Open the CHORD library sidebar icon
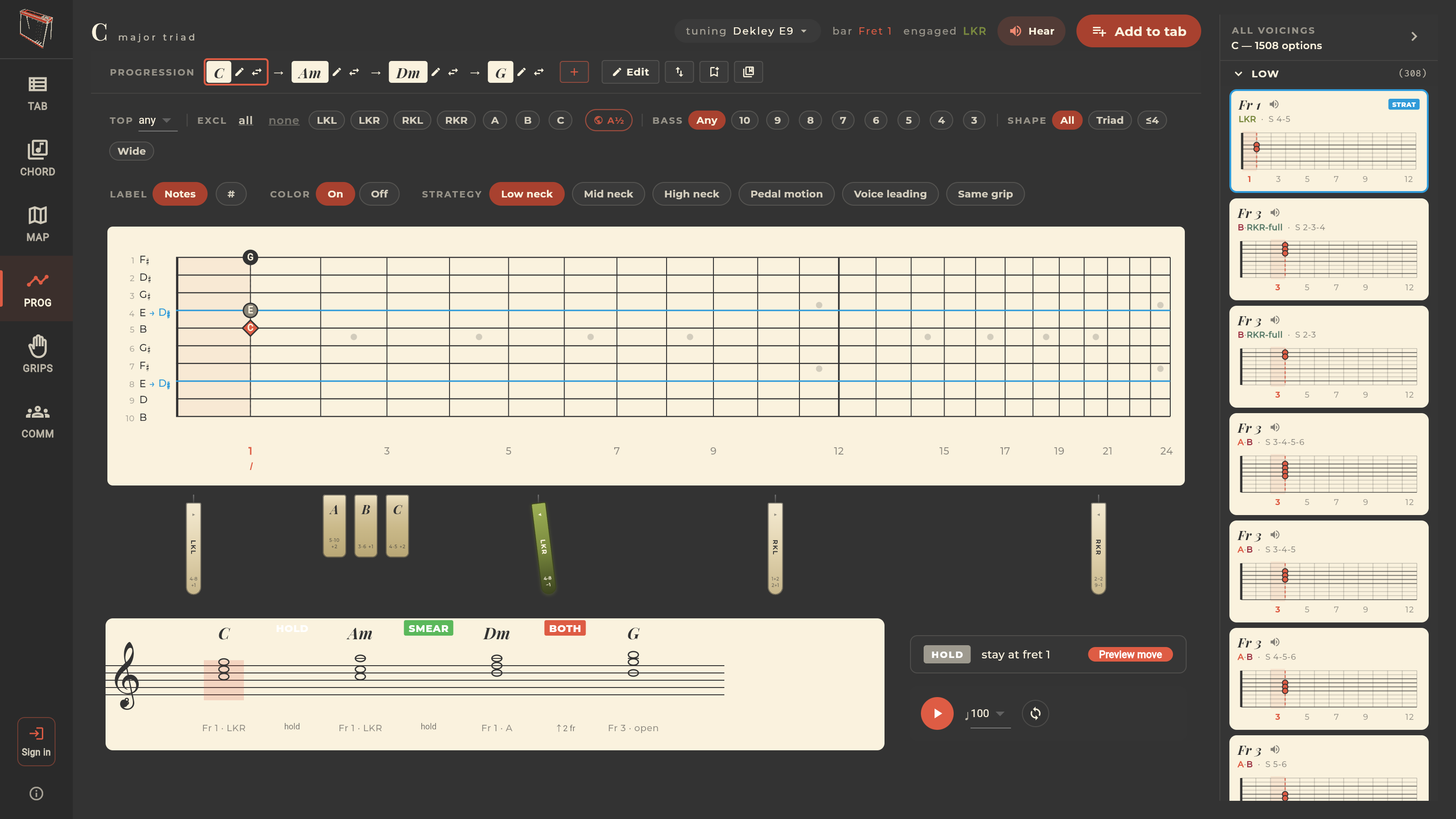The width and height of the screenshot is (1456, 819). pos(37,159)
